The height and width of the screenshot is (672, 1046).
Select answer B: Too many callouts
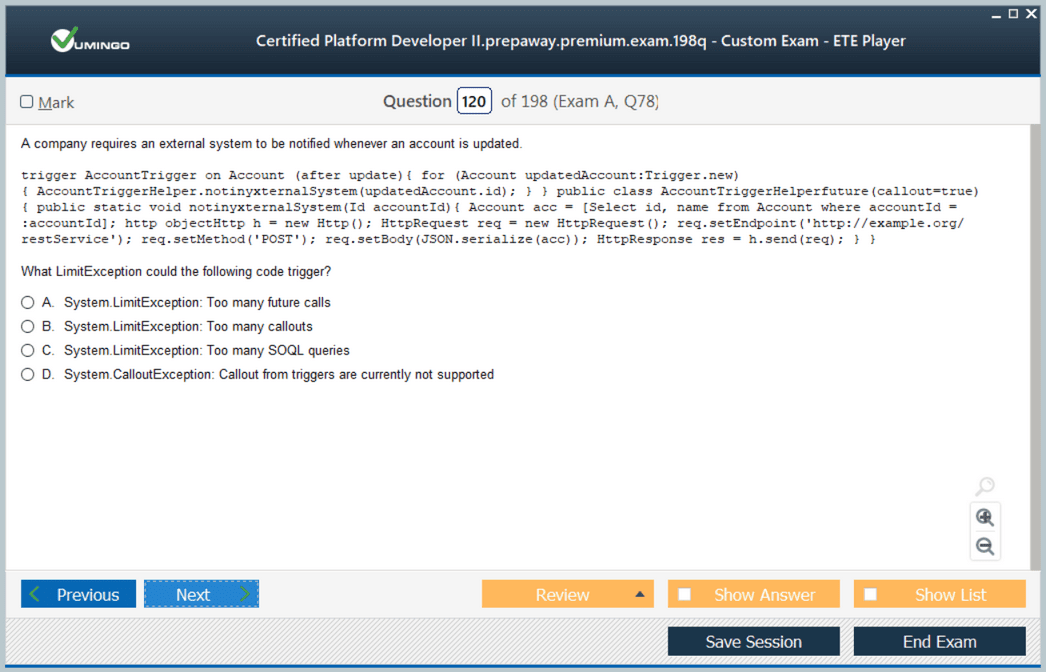pyautogui.click(x=27, y=326)
